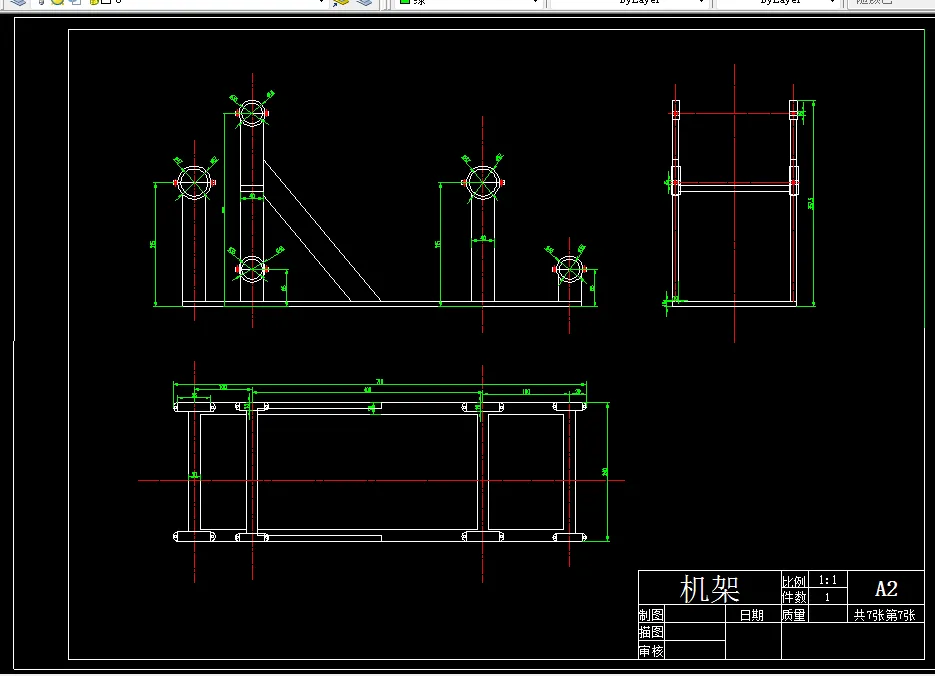This screenshot has width=935, height=676.
Task: Select the vertical red centerline in side view
Action: click(734, 203)
